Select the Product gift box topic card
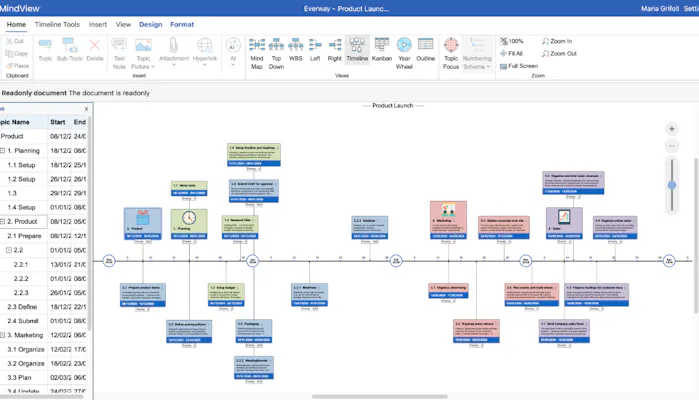This screenshot has height=400, width=699. [143, 223]
